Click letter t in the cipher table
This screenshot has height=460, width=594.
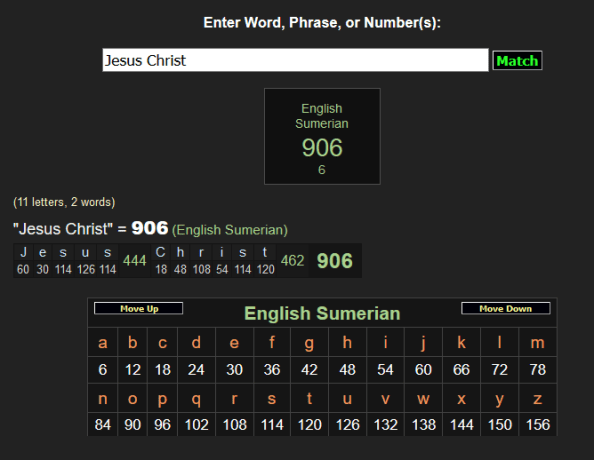pos(310,399)
